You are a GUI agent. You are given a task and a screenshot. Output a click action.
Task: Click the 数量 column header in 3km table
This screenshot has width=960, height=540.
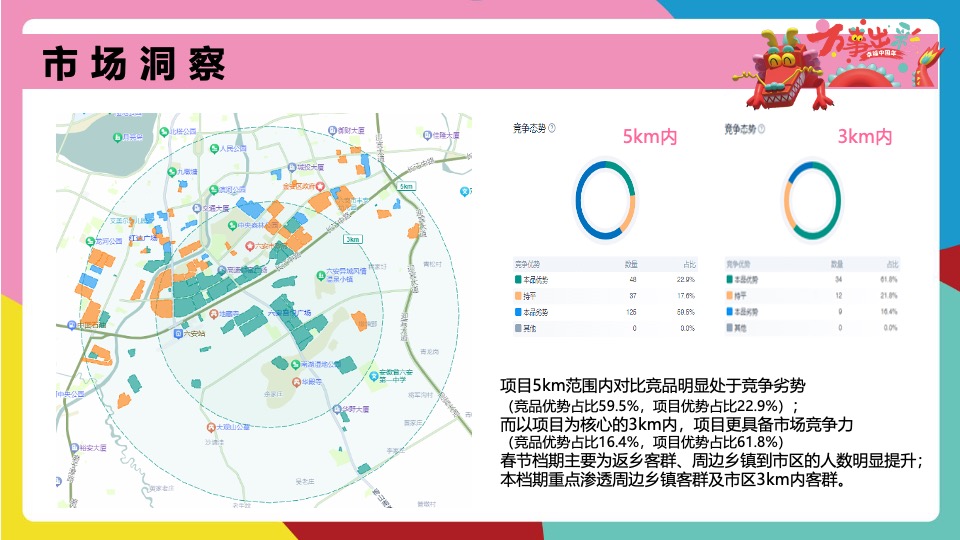837,264
